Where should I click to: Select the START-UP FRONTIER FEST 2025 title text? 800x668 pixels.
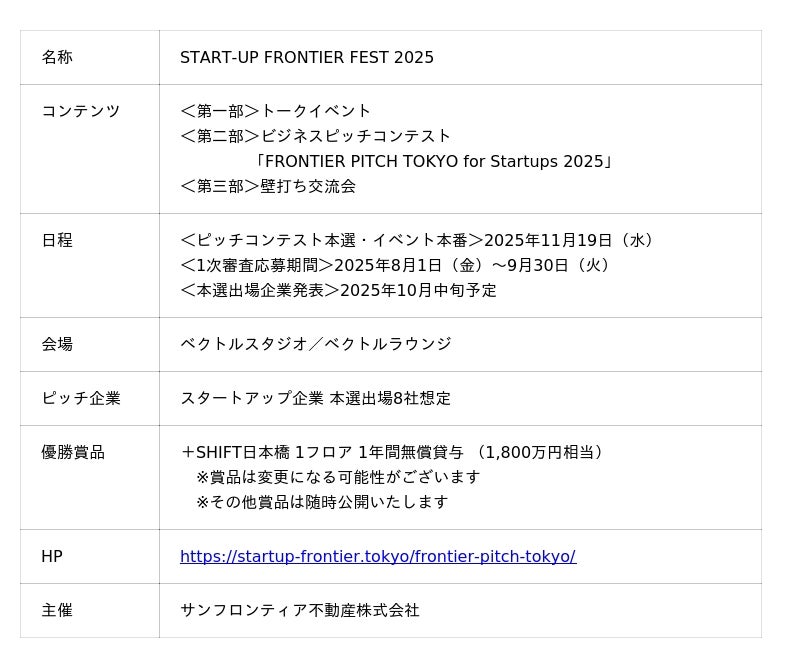pyautogui.click(x=307, y=57)
